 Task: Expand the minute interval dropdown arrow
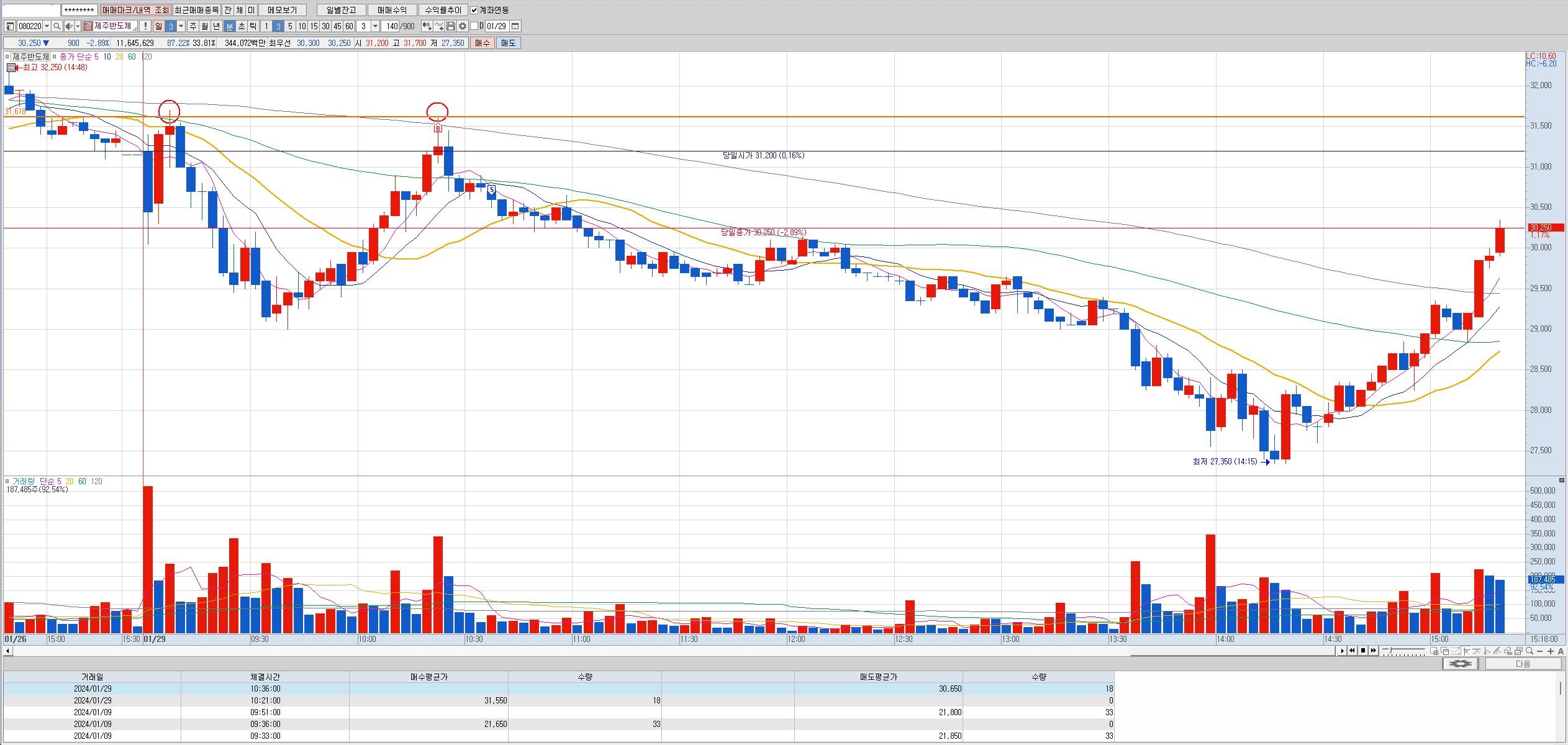click(x=375, y=26)
